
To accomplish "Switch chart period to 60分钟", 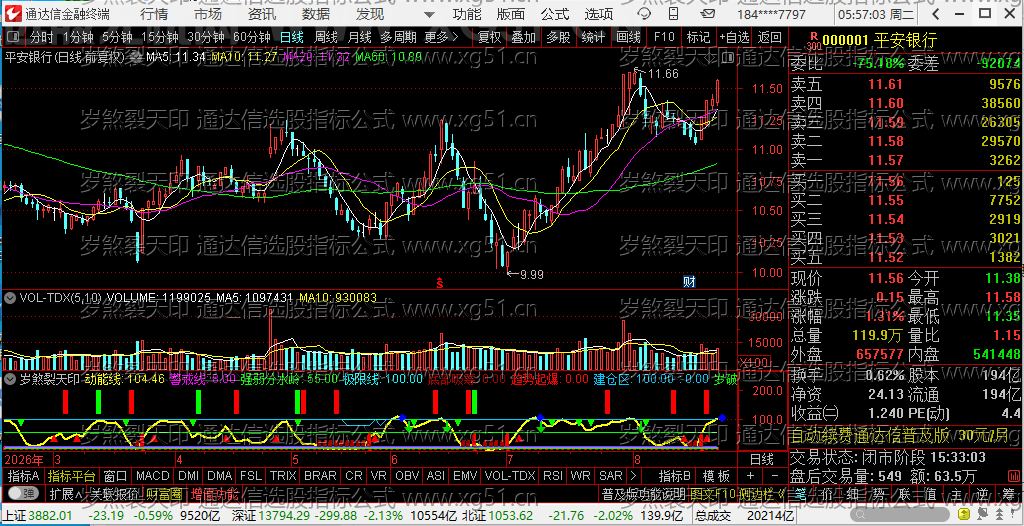I will (251, 37).
